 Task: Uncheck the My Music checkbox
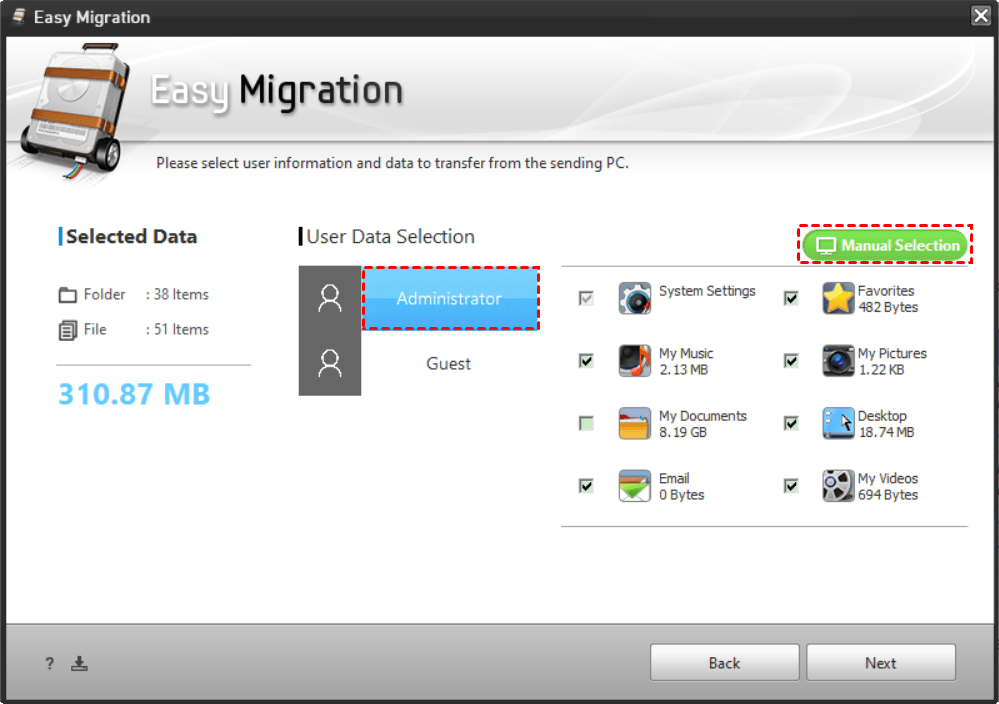(587, 361)
